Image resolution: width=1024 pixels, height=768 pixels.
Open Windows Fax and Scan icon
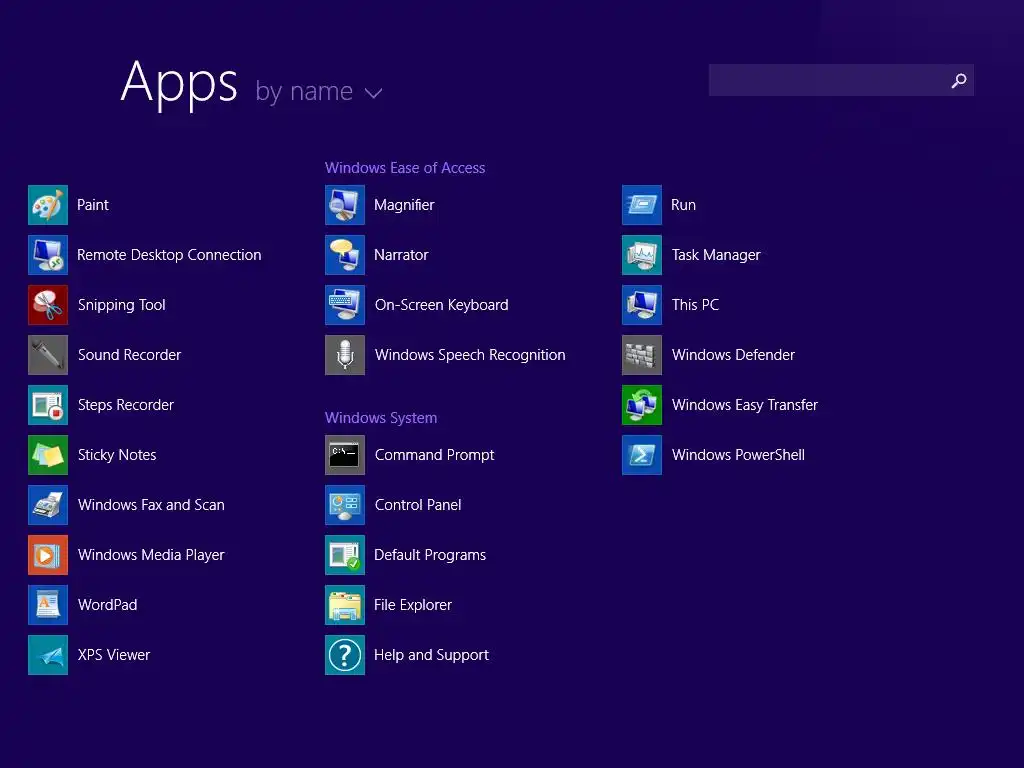[x=48, y=505]
